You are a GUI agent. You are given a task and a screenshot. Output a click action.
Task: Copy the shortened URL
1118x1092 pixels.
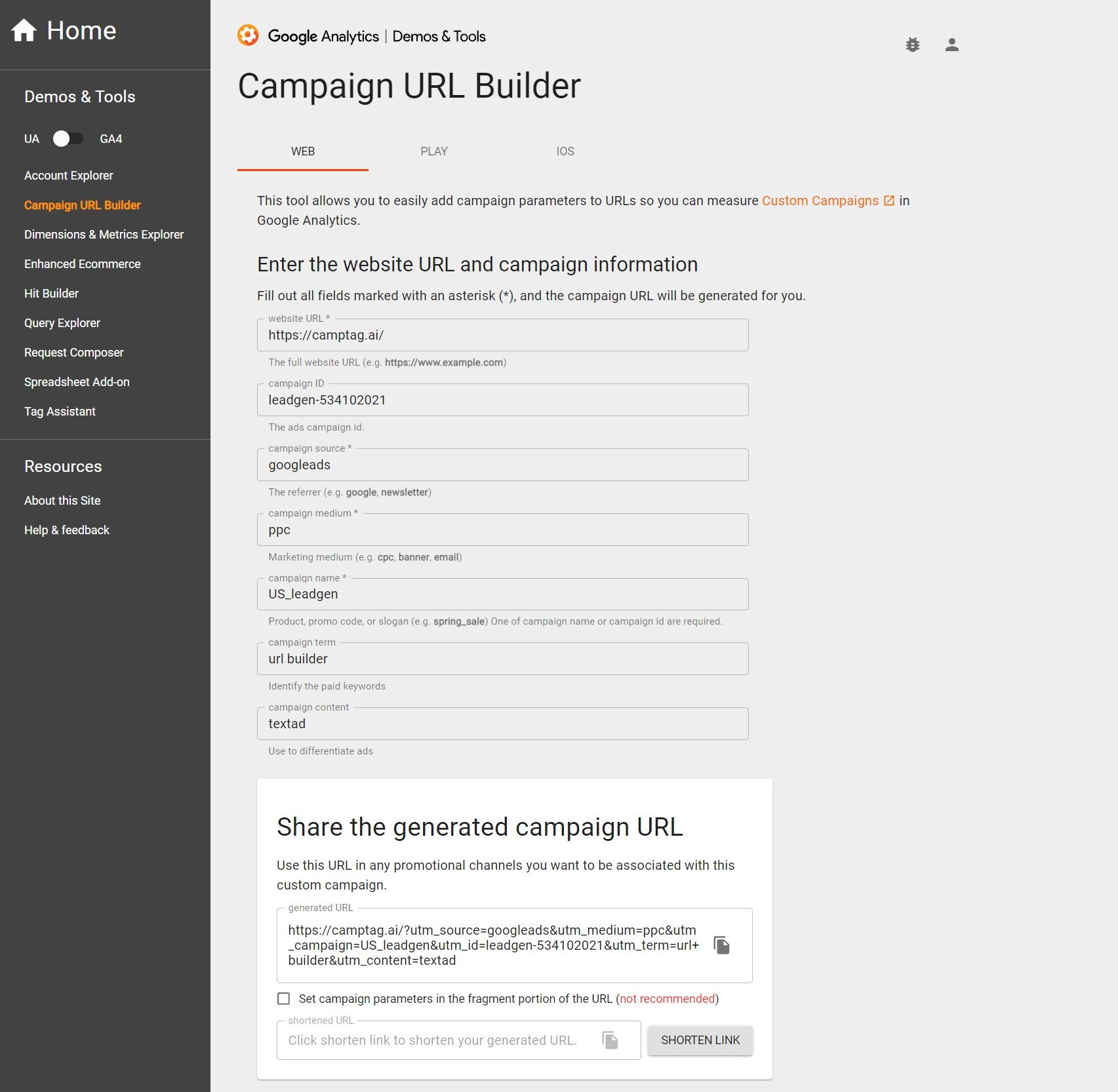point(610,1040)
